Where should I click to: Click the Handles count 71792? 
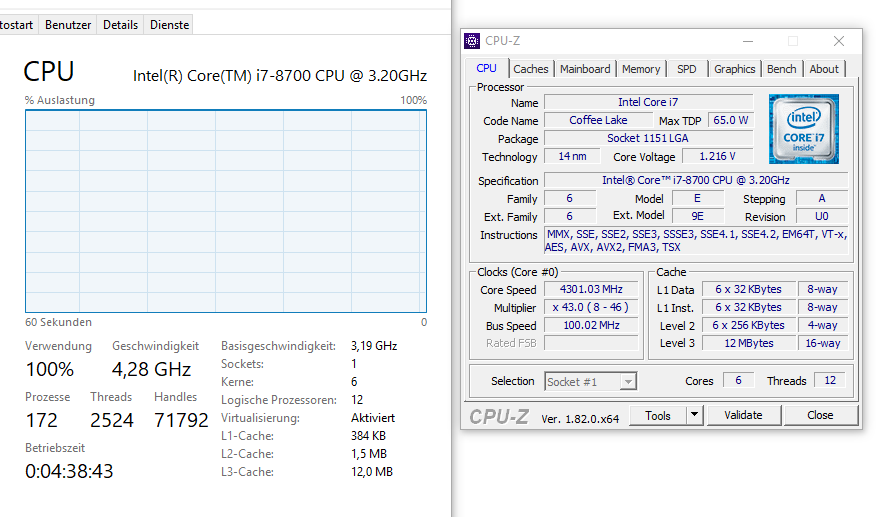coord(181,420)
